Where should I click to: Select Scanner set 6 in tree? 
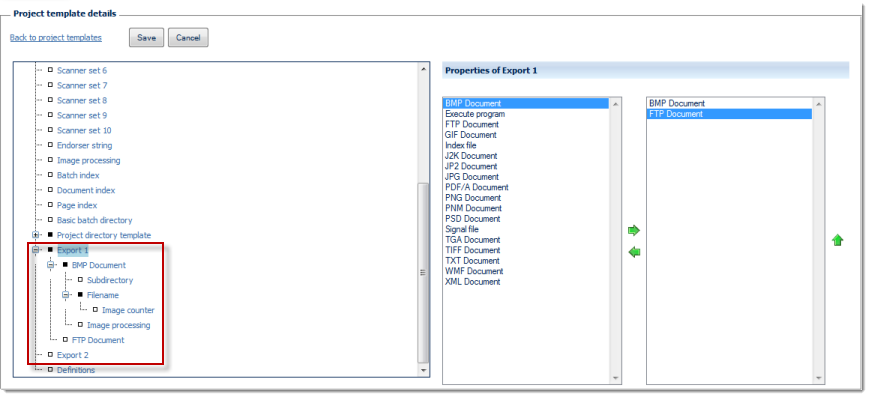[82, 70]
